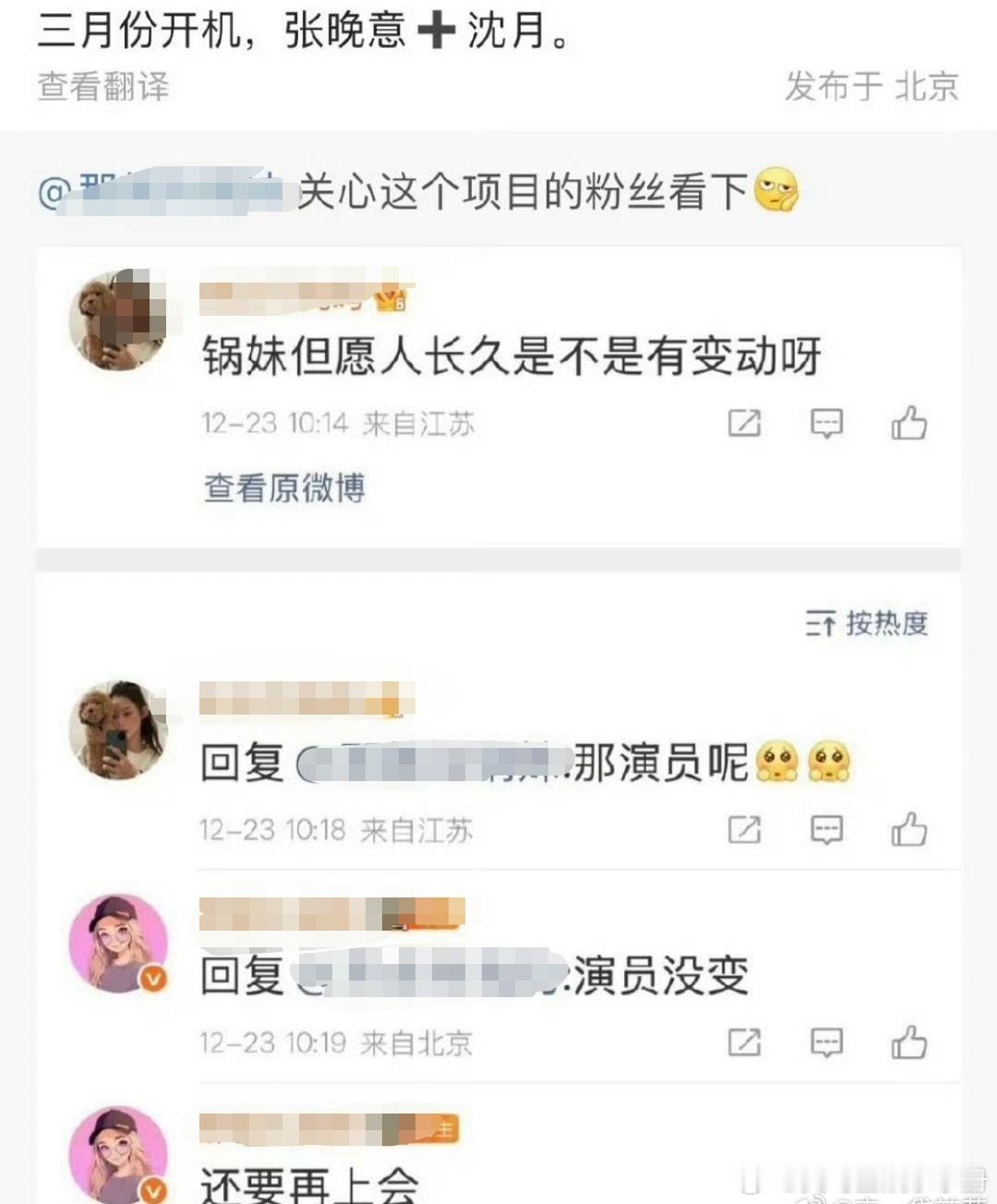
Task: Tap 查看翻译 to translate the post
Action: [x=103, y=87]
